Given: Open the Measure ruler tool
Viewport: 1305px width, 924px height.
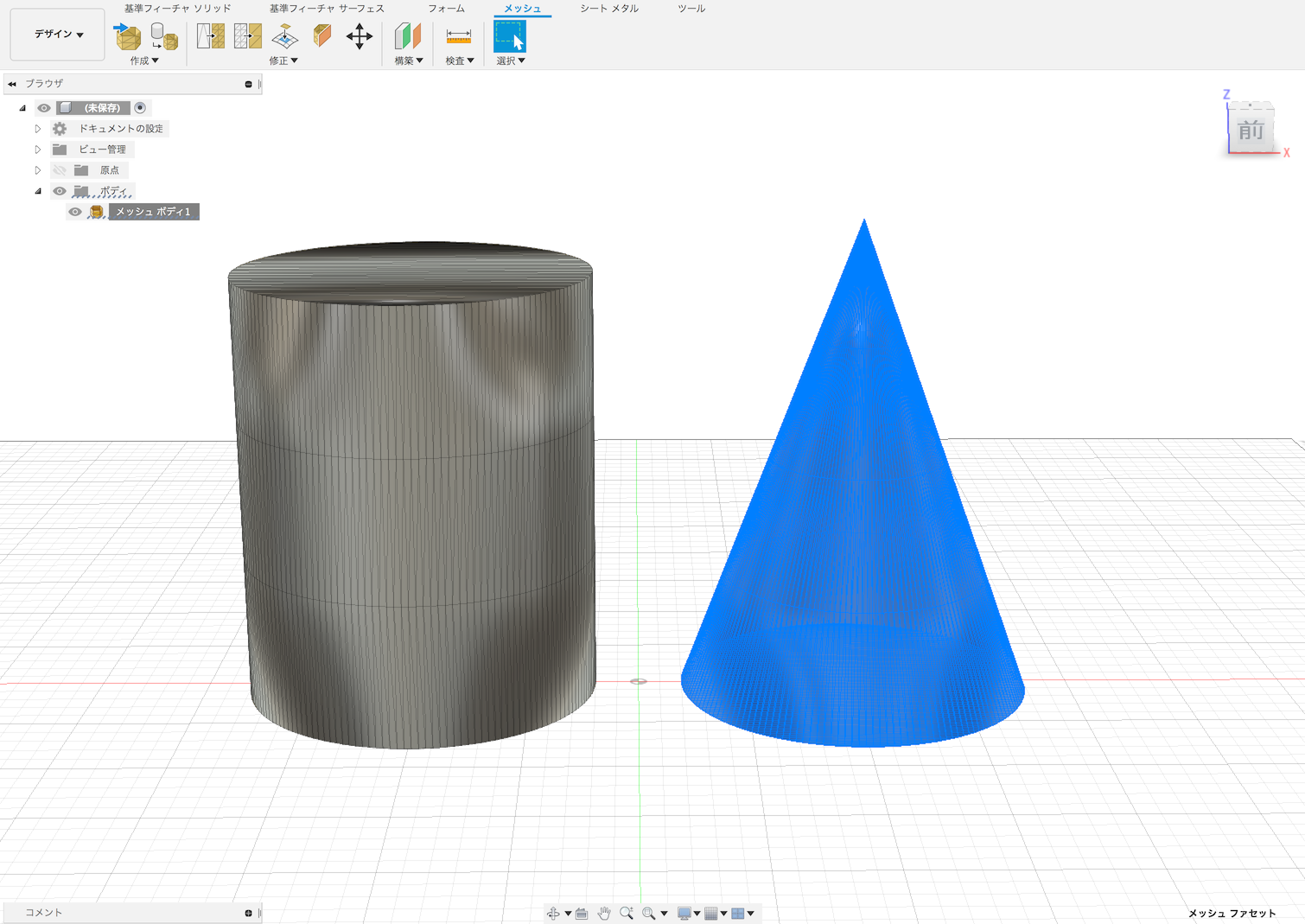Looking at the screenshot, I should [458, 36].
